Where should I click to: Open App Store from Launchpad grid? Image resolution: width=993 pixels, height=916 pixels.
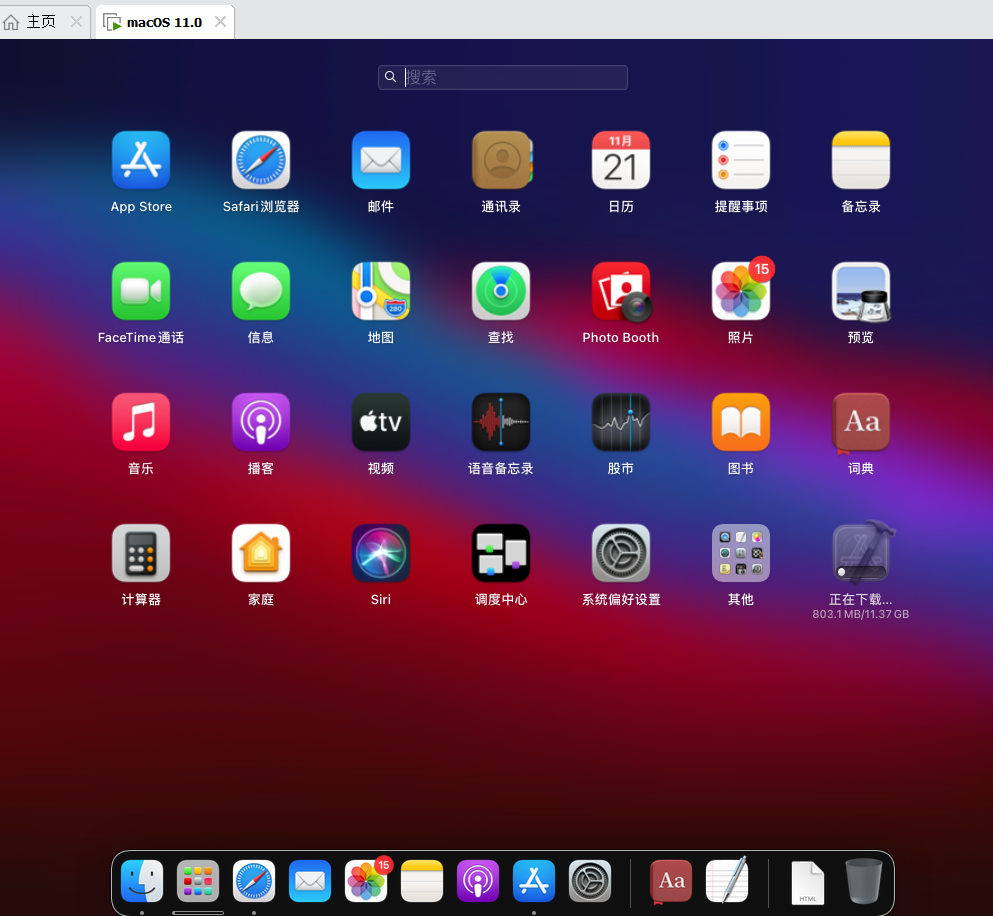point(141,161)
